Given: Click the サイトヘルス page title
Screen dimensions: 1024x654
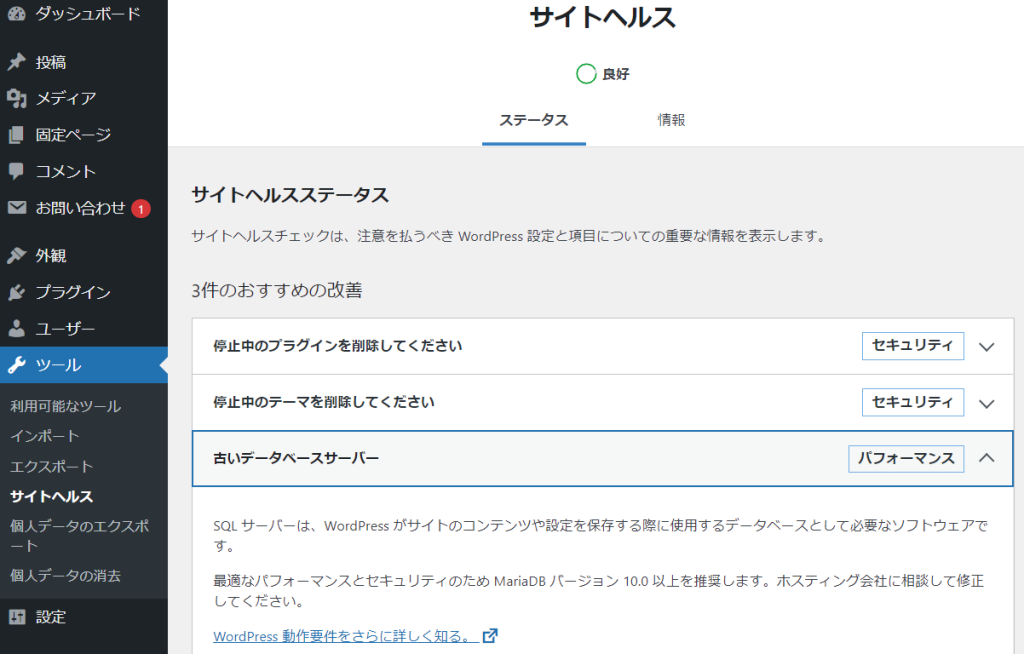Looking at the screenshot, I should 602,17.
